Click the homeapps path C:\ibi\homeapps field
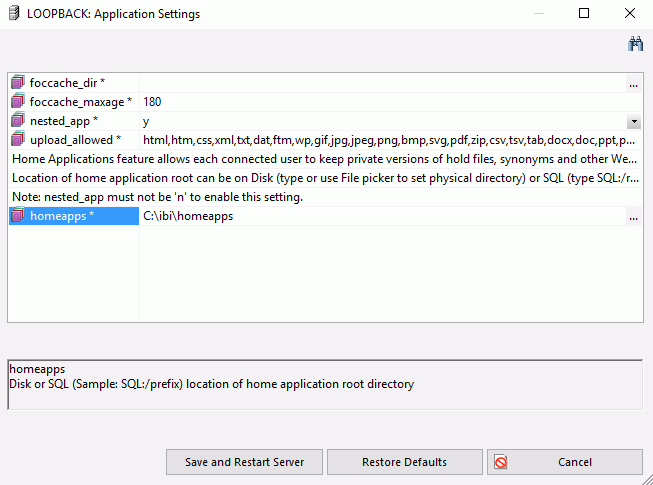 (382, 216)
